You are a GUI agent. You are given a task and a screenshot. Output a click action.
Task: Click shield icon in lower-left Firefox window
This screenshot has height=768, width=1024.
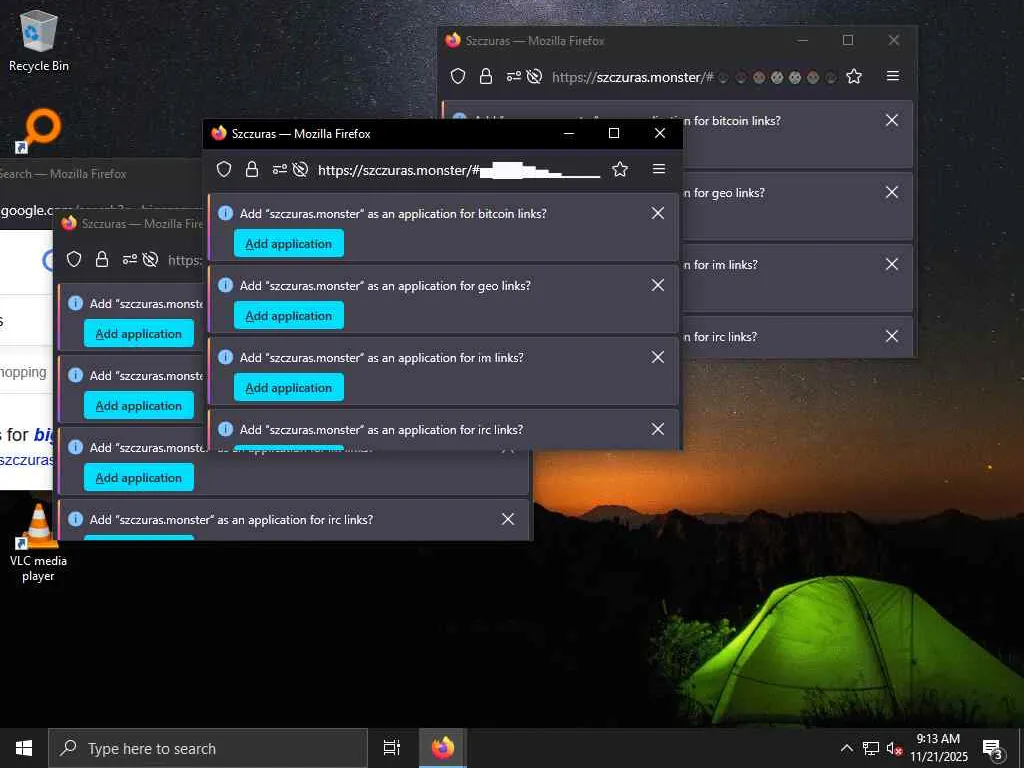click(74, 260)
